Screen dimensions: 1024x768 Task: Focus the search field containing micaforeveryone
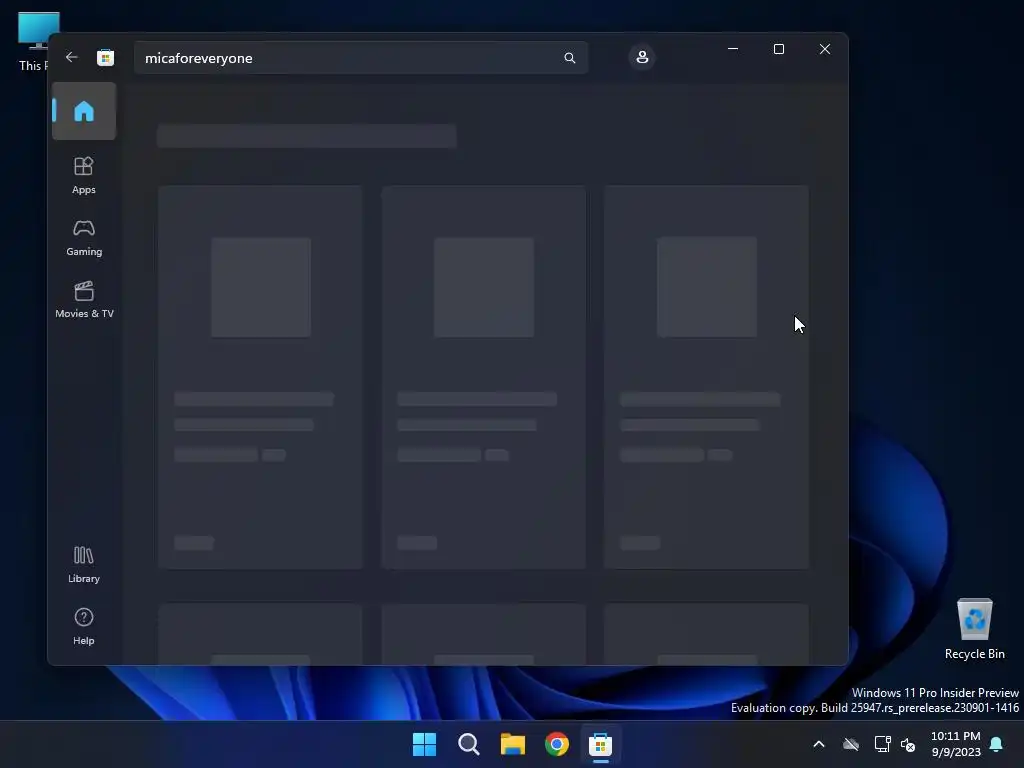[x=360, y=58]
